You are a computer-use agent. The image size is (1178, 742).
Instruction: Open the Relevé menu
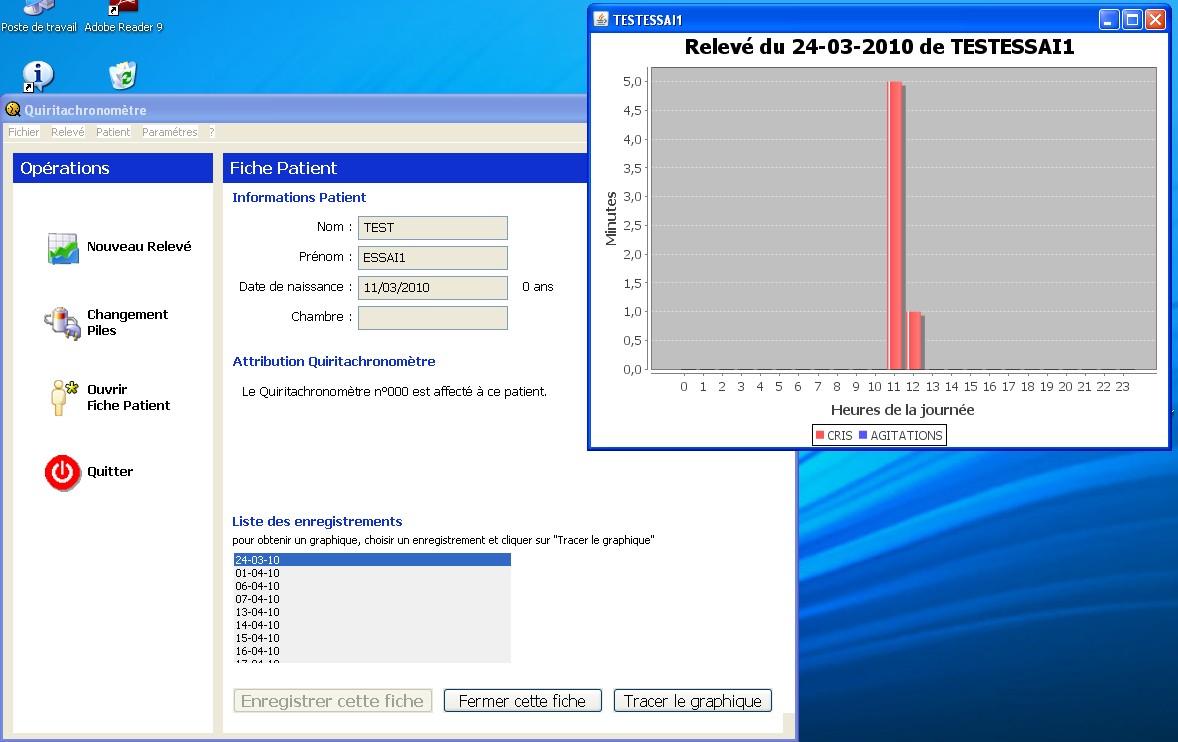tap(68, 132)
